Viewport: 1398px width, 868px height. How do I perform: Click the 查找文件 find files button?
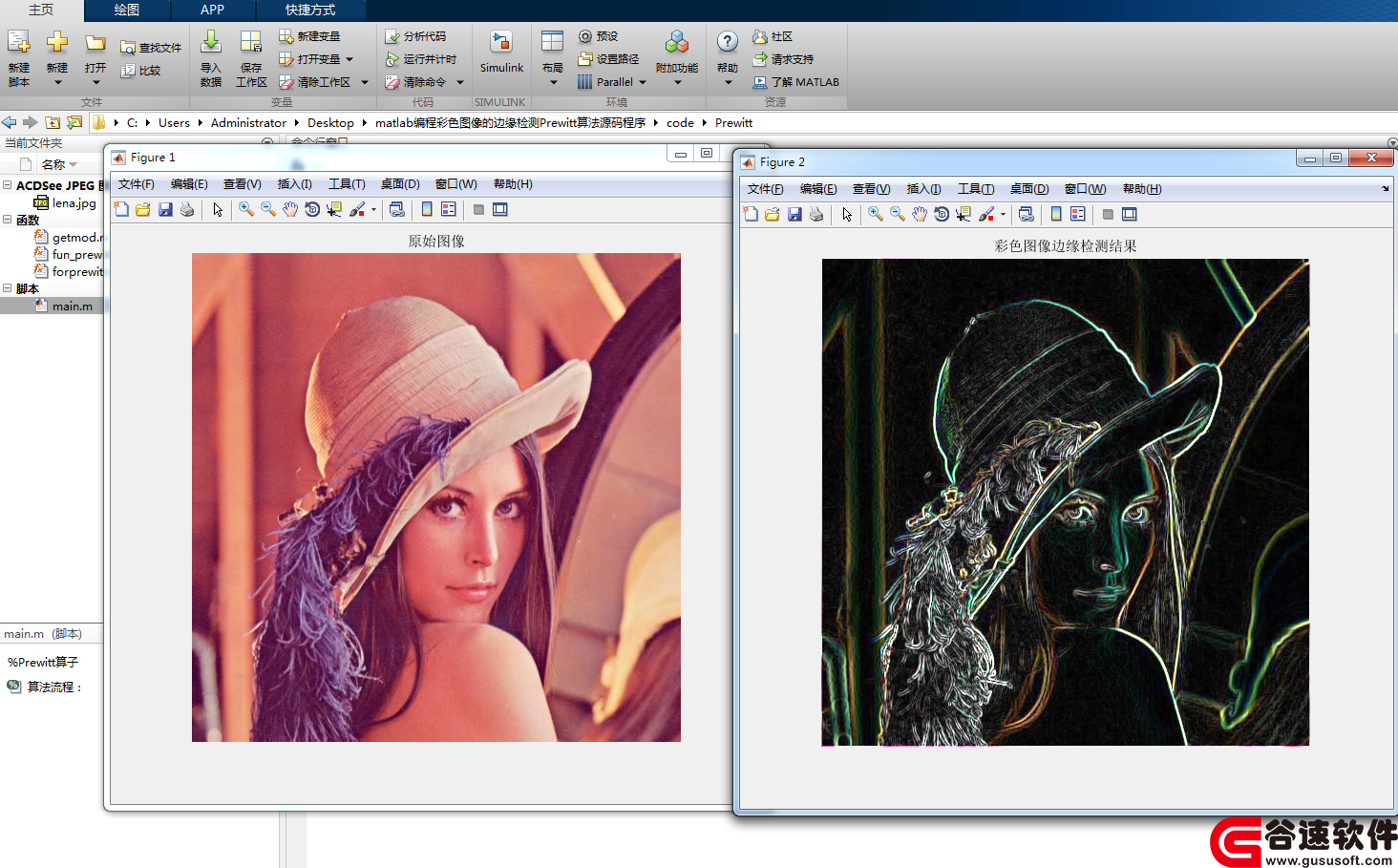click(x=151, y=48)
